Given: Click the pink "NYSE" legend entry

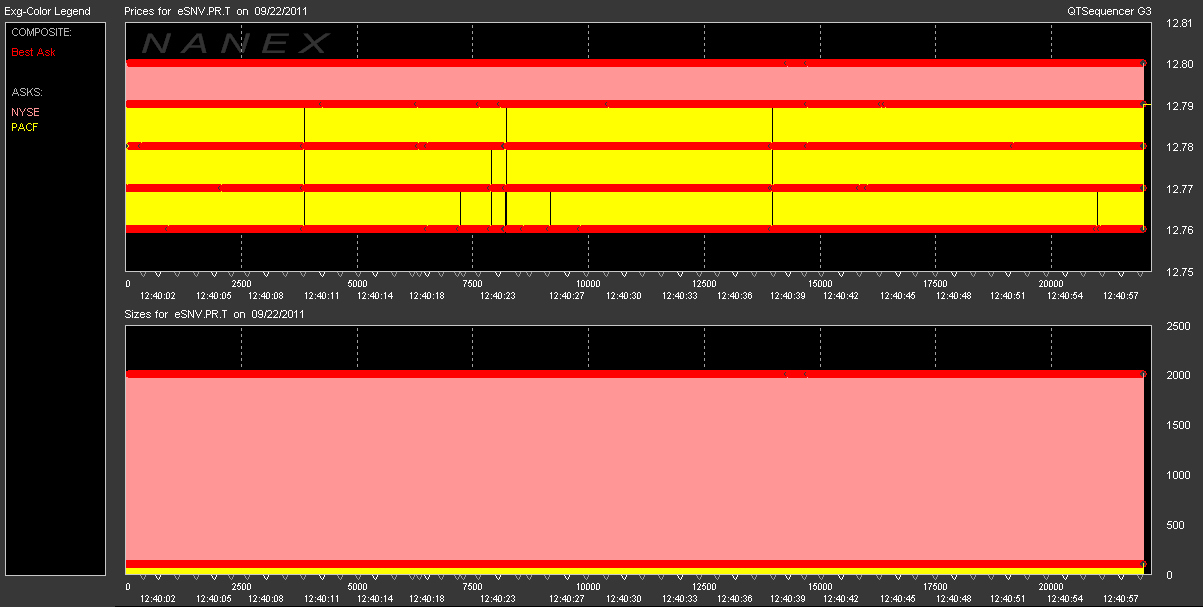Looking at the screenshot, I should (x=25, y=112).
